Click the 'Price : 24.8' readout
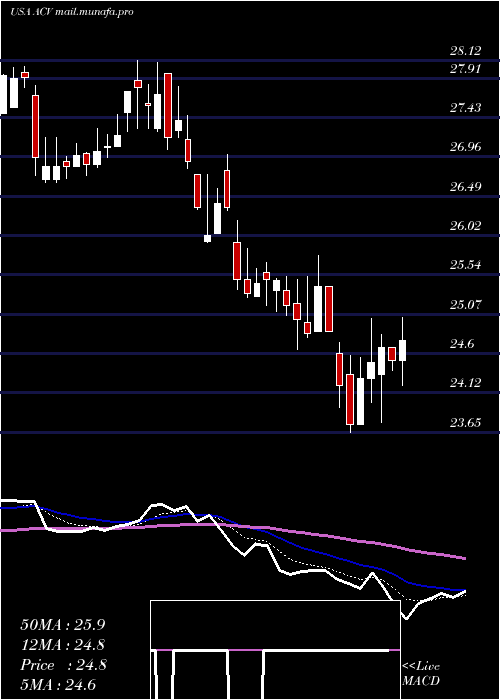The width and height of the screenshot is (500, 700). click(x=63, y=665)
